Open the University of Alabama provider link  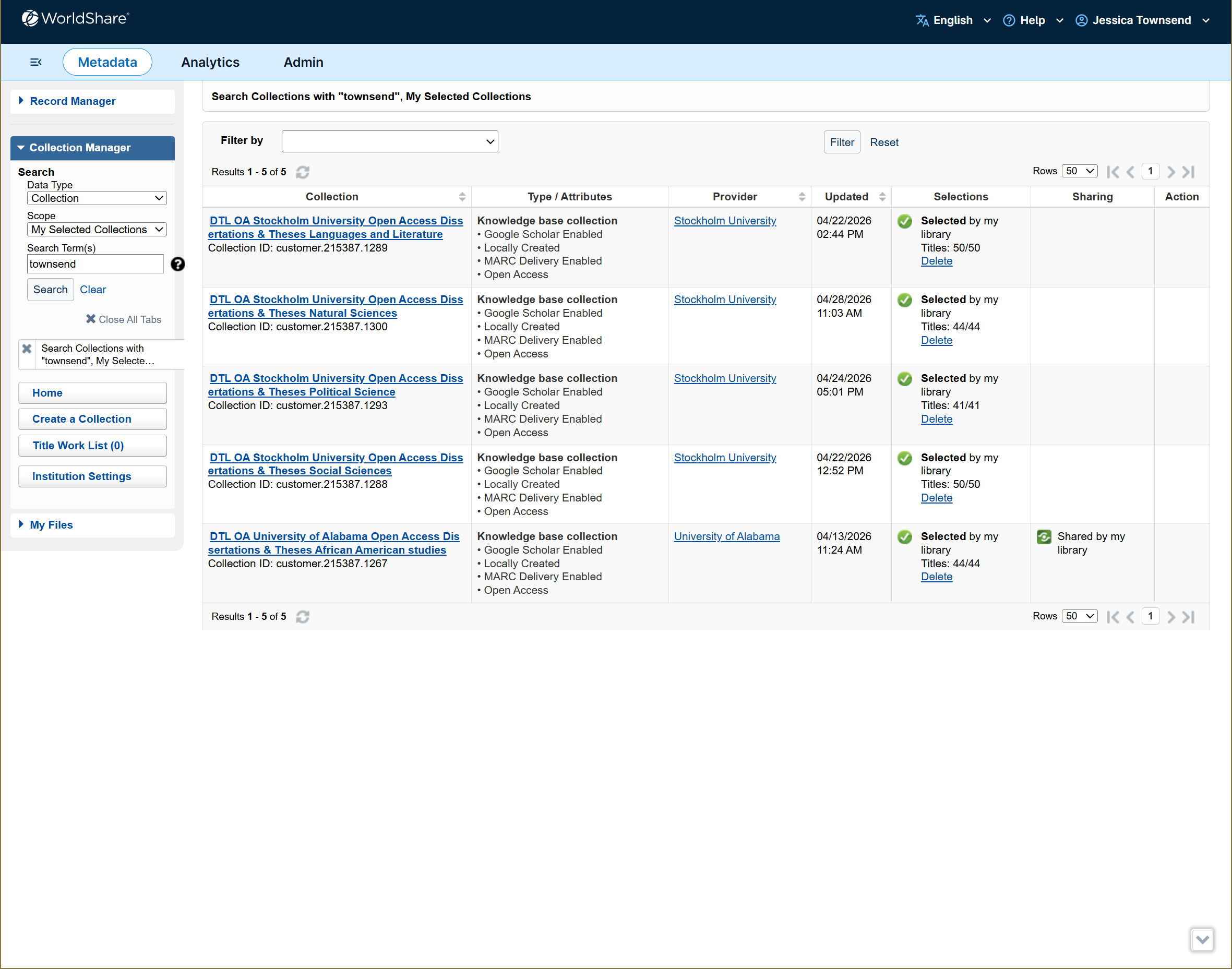click(x=726, y=537)
